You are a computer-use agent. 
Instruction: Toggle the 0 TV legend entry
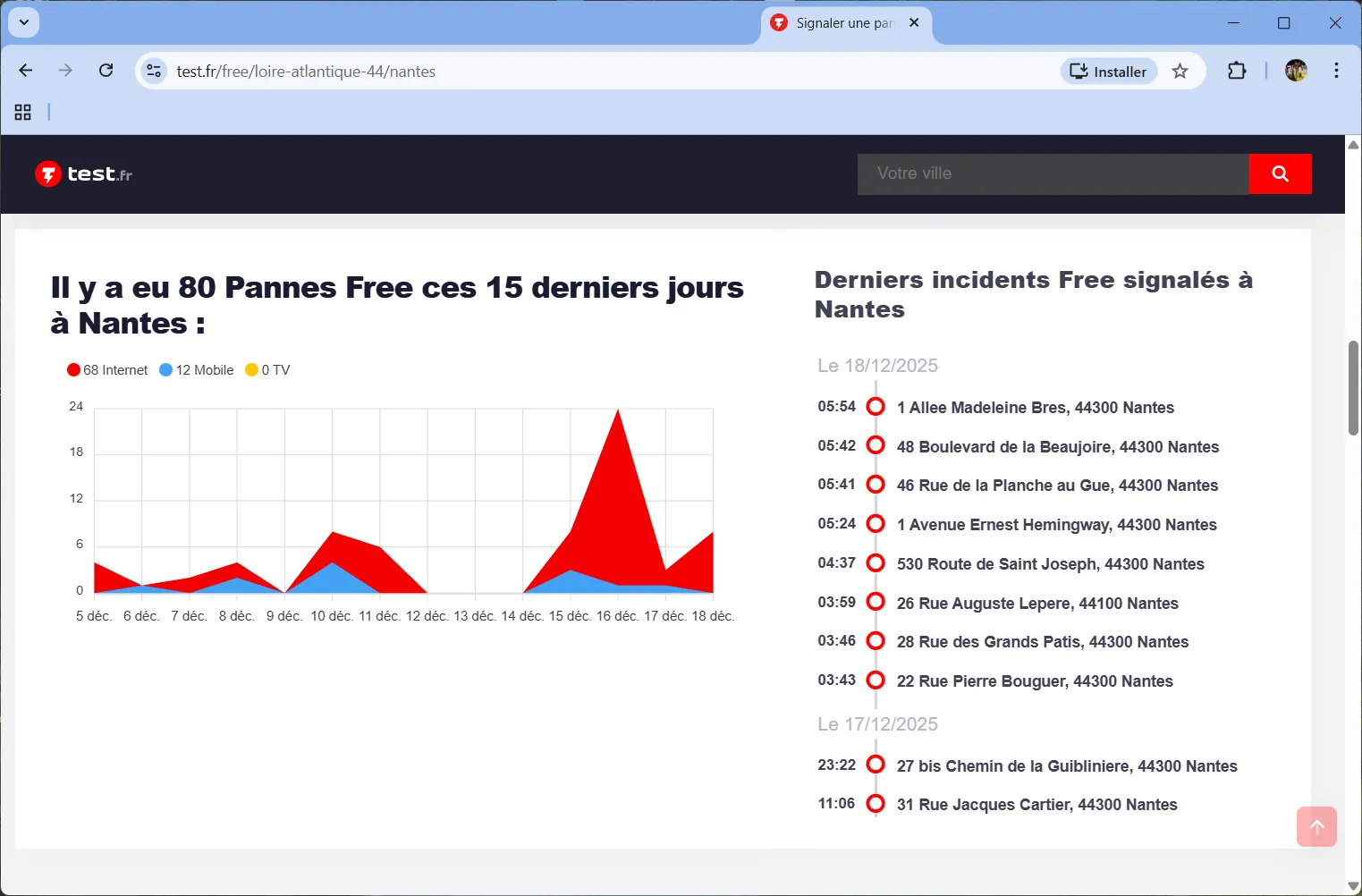click(x=267, y=369)
